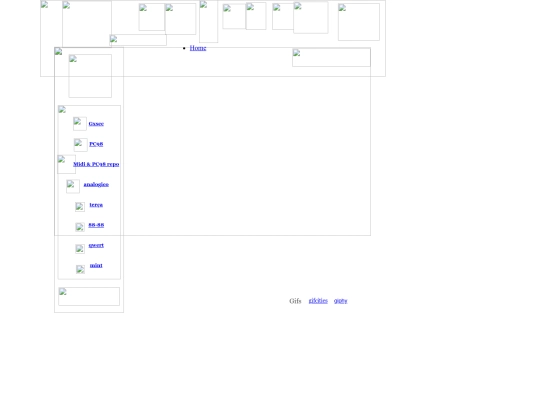The height and width of the screenshot is (405, 540).
Task: Open the PC98 link
Action: (96, 144)
